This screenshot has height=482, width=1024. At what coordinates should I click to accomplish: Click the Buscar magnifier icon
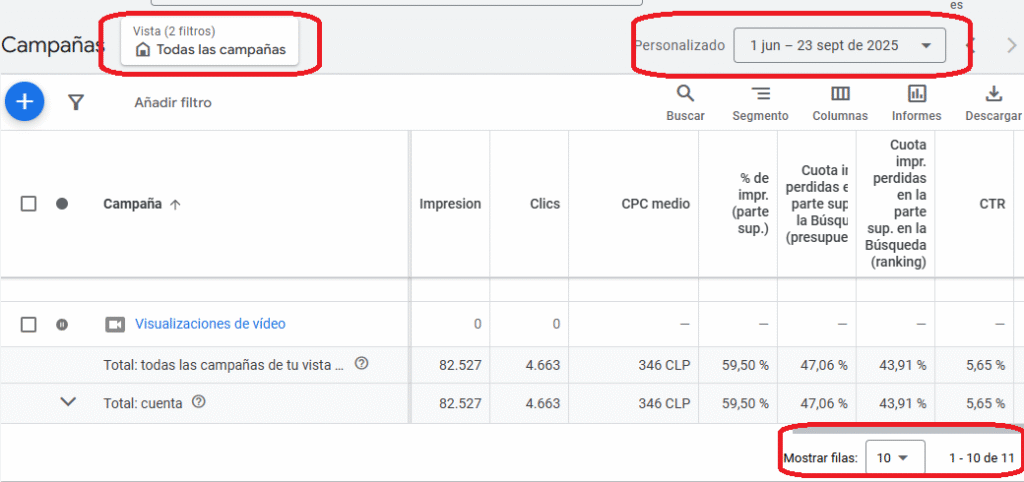(x=685, y=95)
